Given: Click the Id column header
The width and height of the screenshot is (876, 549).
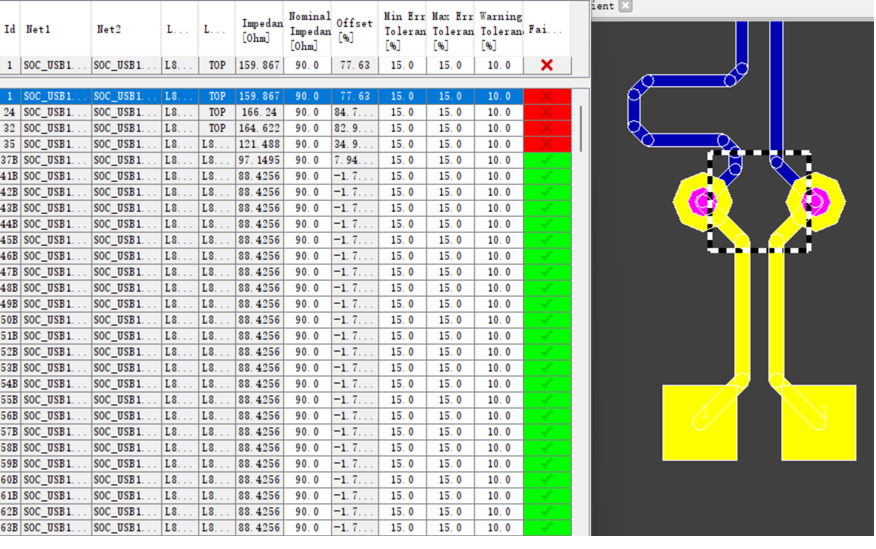Looking at the screenshot, I should point(10,29).
